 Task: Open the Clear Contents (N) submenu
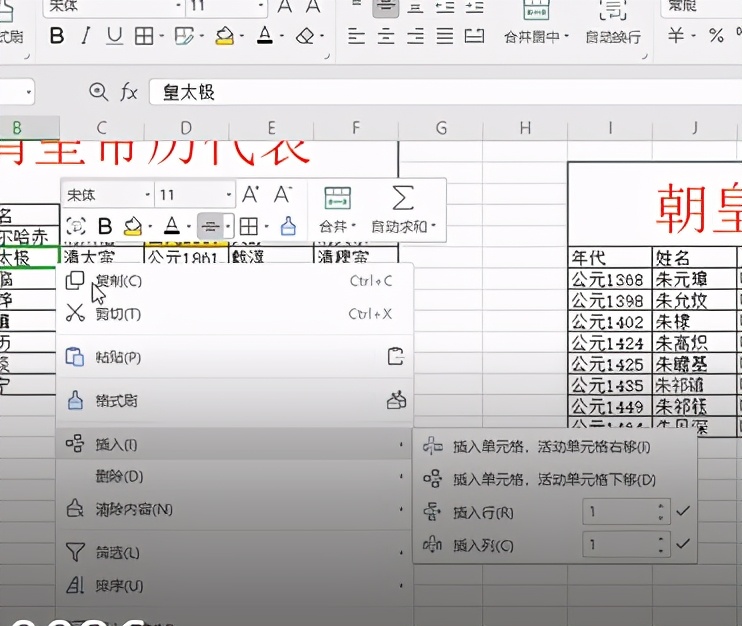click(234, 509)
